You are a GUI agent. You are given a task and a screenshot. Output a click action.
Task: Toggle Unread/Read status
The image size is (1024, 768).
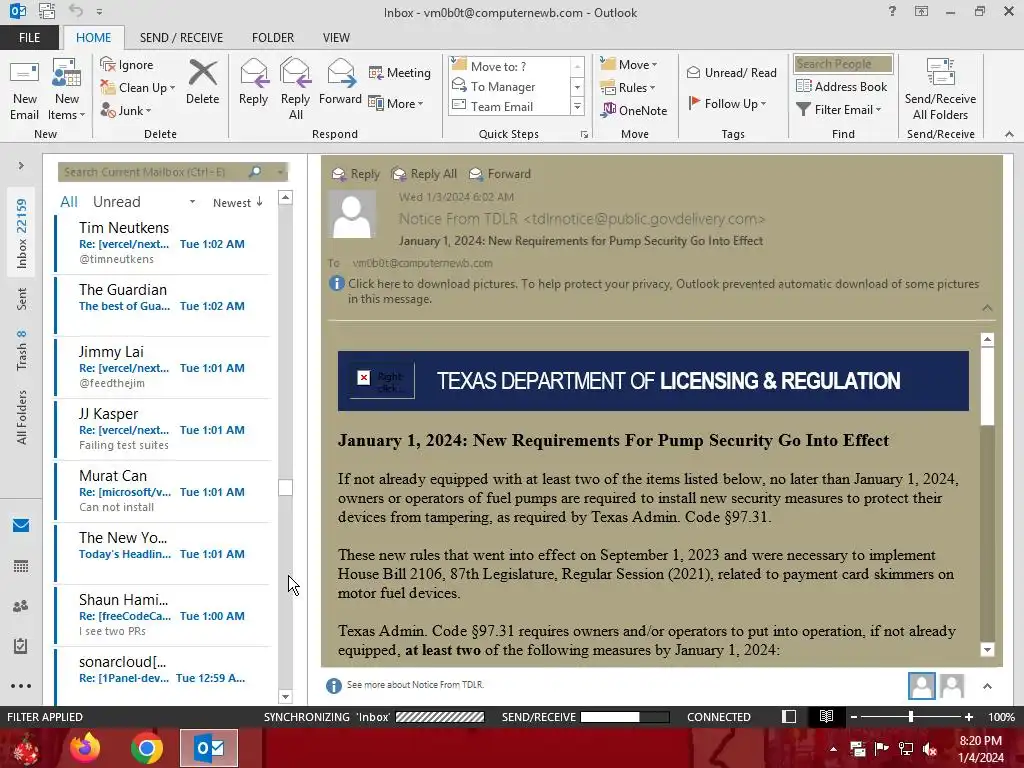[732, 72]
